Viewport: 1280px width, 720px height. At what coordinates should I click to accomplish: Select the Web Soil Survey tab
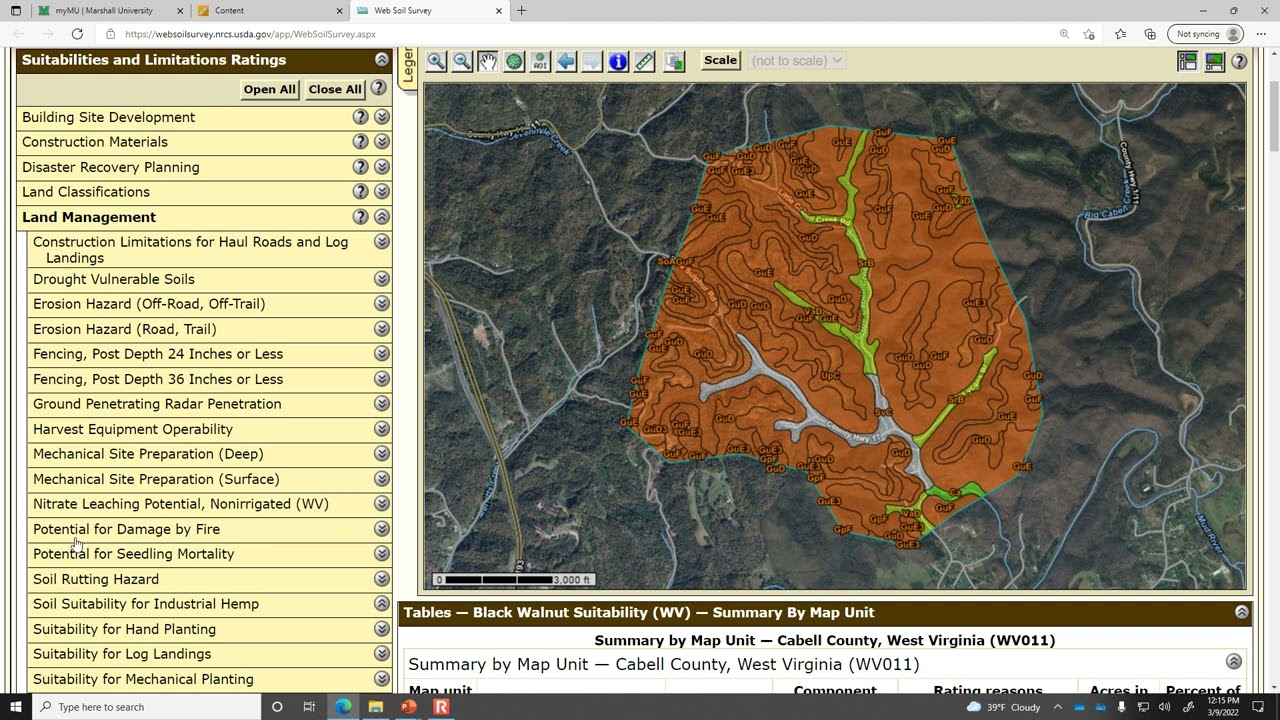(428, 10)
